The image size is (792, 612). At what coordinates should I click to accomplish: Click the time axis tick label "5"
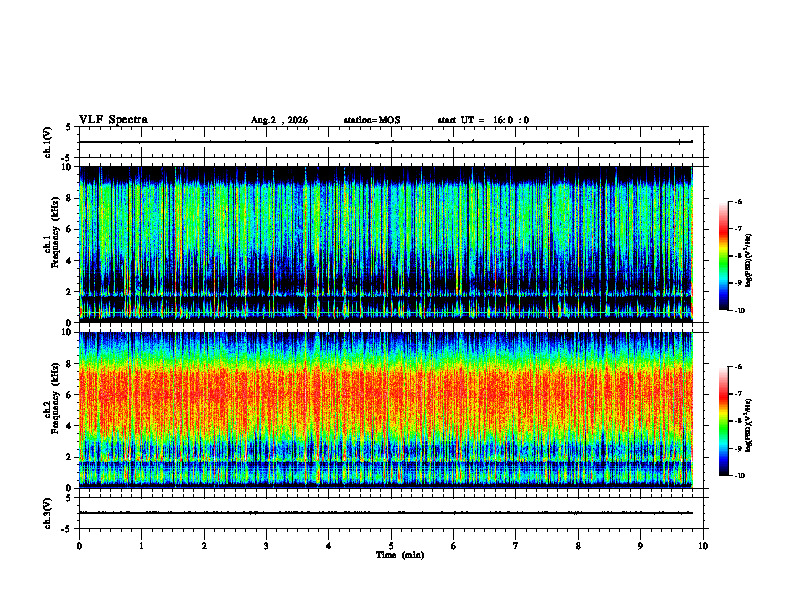pyautogui.click(x=391, y=545)
